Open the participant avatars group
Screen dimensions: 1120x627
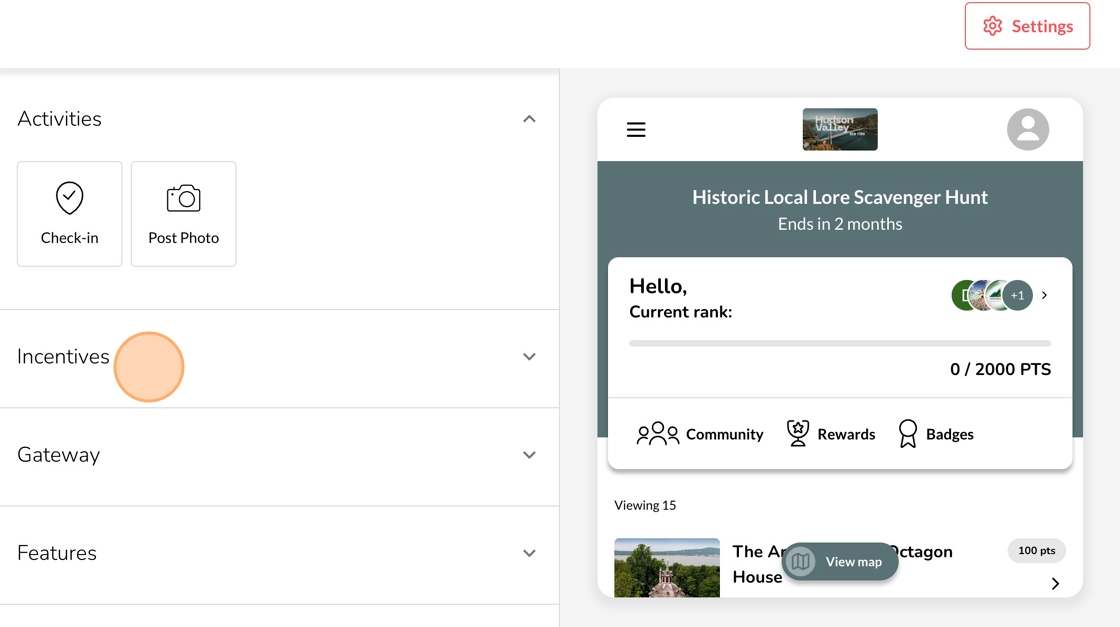point(990,296)
